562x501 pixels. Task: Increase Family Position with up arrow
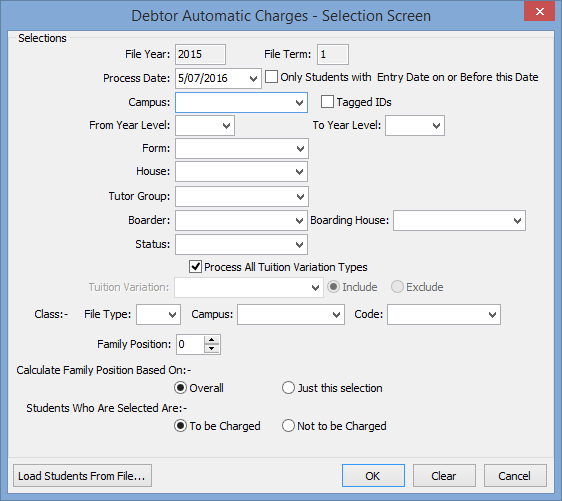(x=212, y=340)
